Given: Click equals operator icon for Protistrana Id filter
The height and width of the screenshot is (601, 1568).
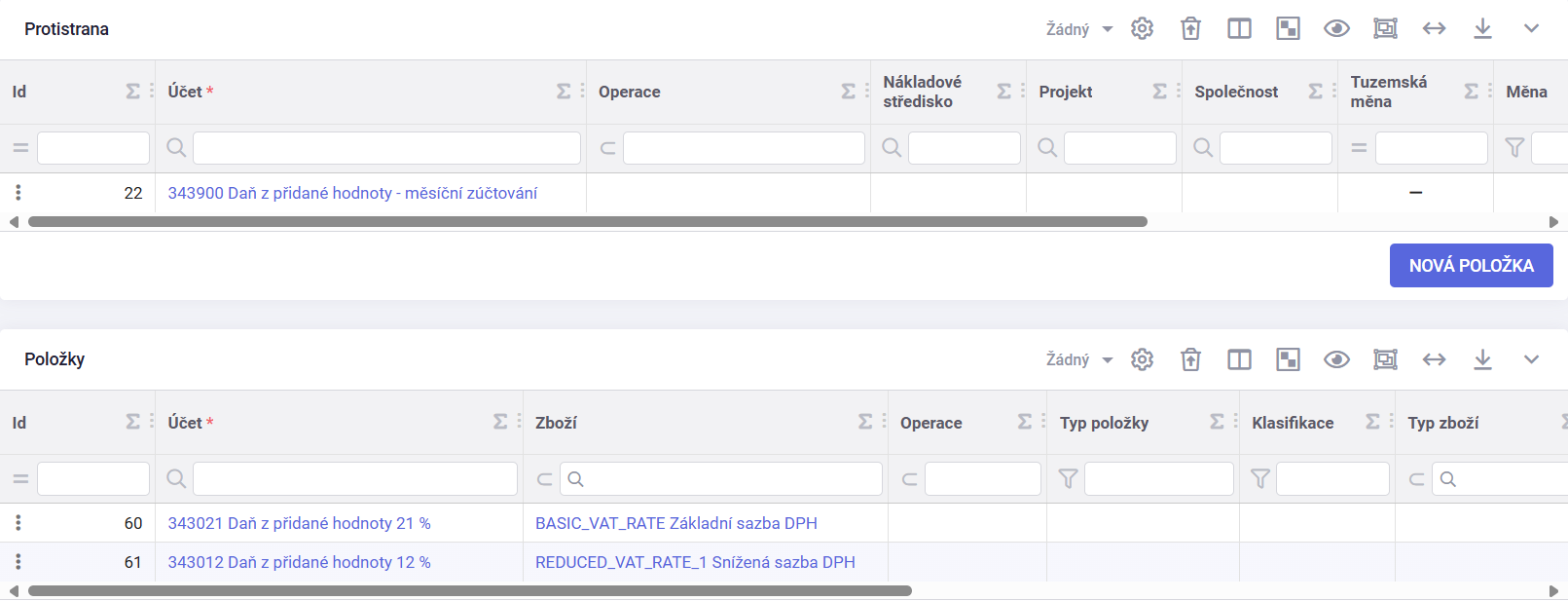Looking at the screenshot, I should [20, 148].
